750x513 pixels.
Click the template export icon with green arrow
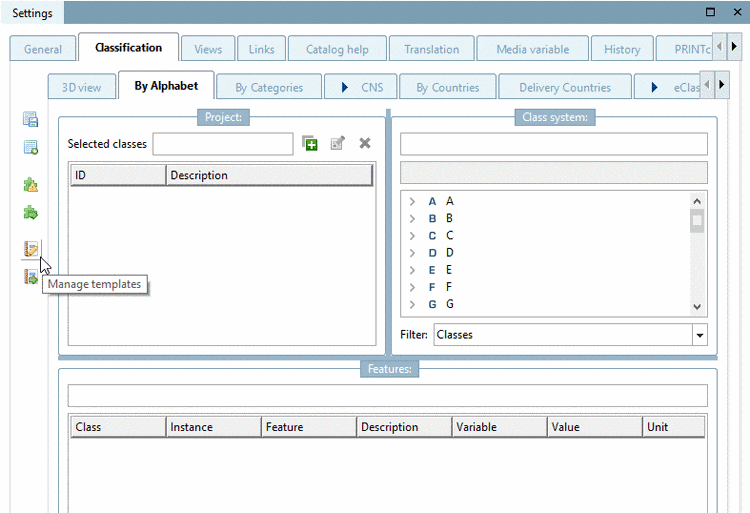click(31, 277)
